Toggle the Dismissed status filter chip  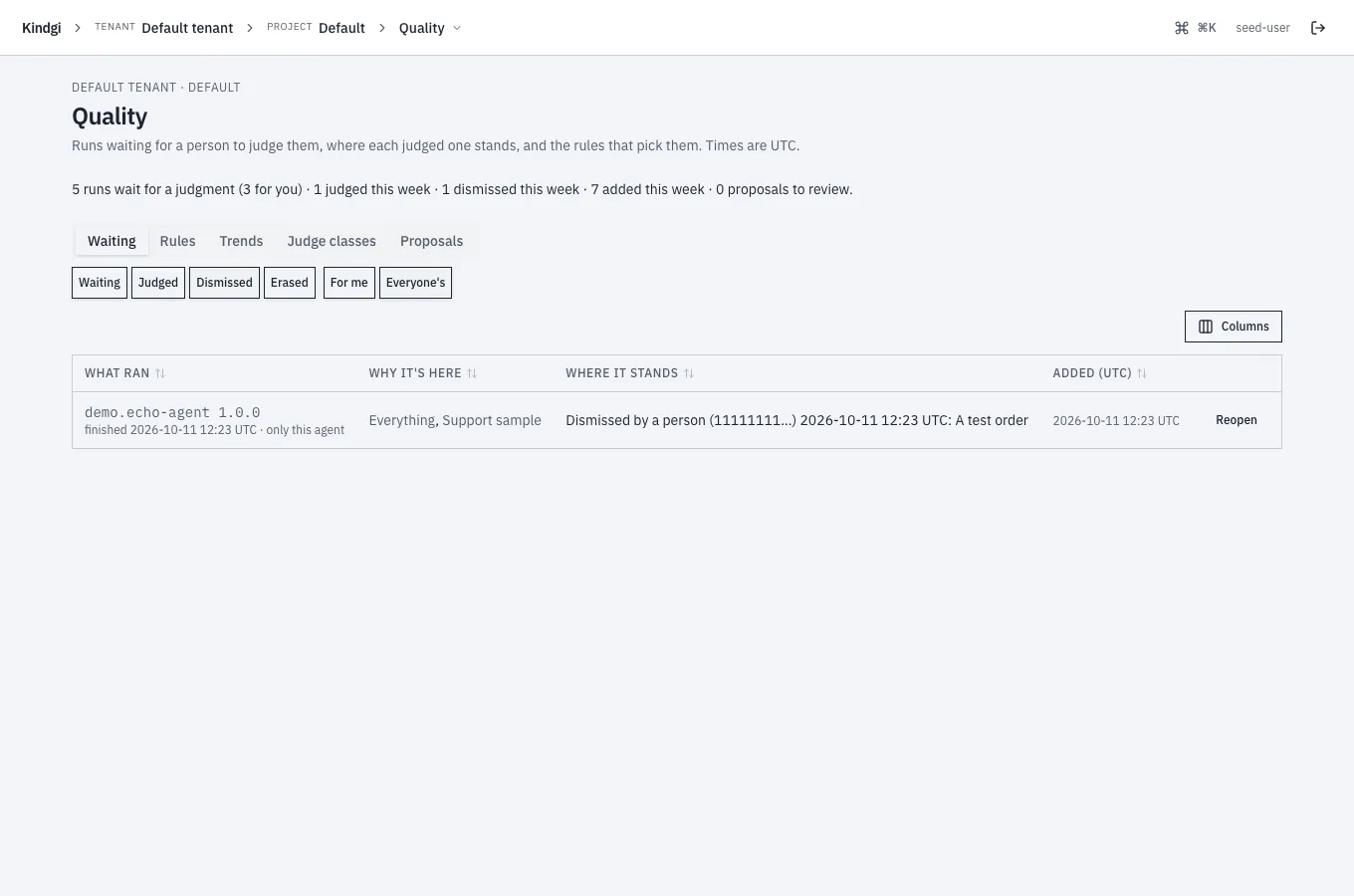(x=224, y=283)
